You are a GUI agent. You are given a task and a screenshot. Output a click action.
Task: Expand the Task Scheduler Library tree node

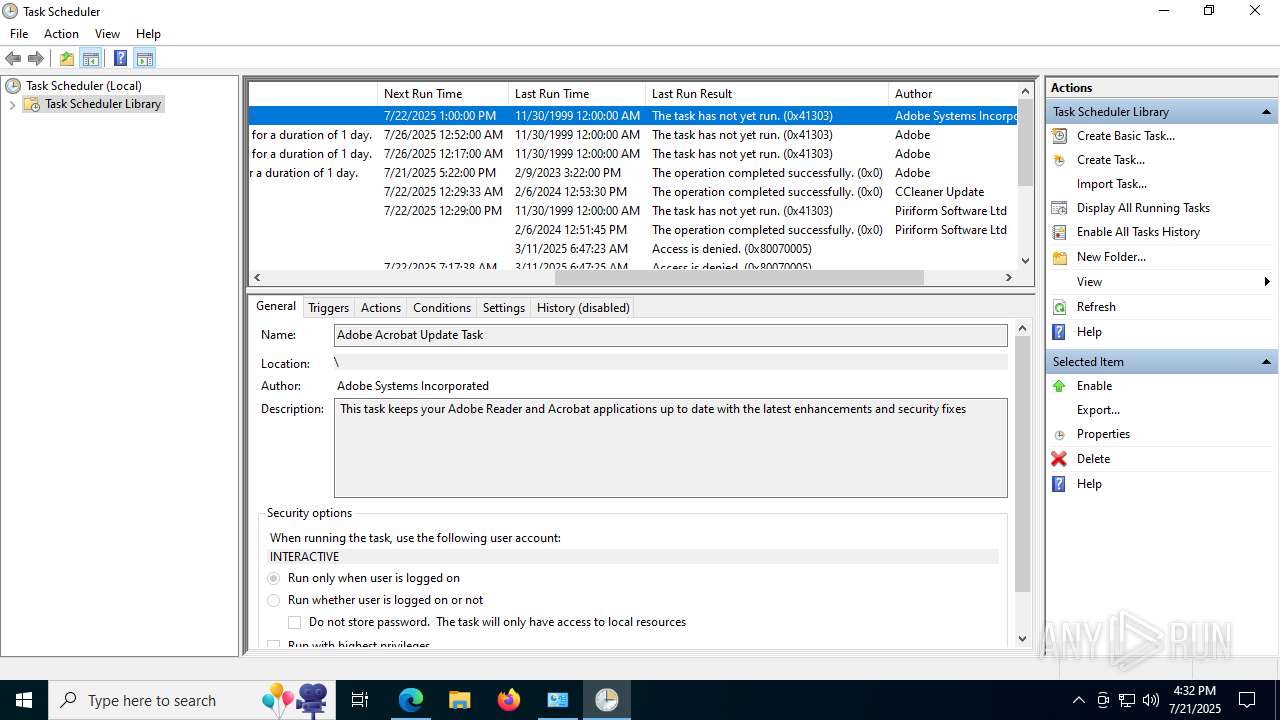(x=12, y=104)
